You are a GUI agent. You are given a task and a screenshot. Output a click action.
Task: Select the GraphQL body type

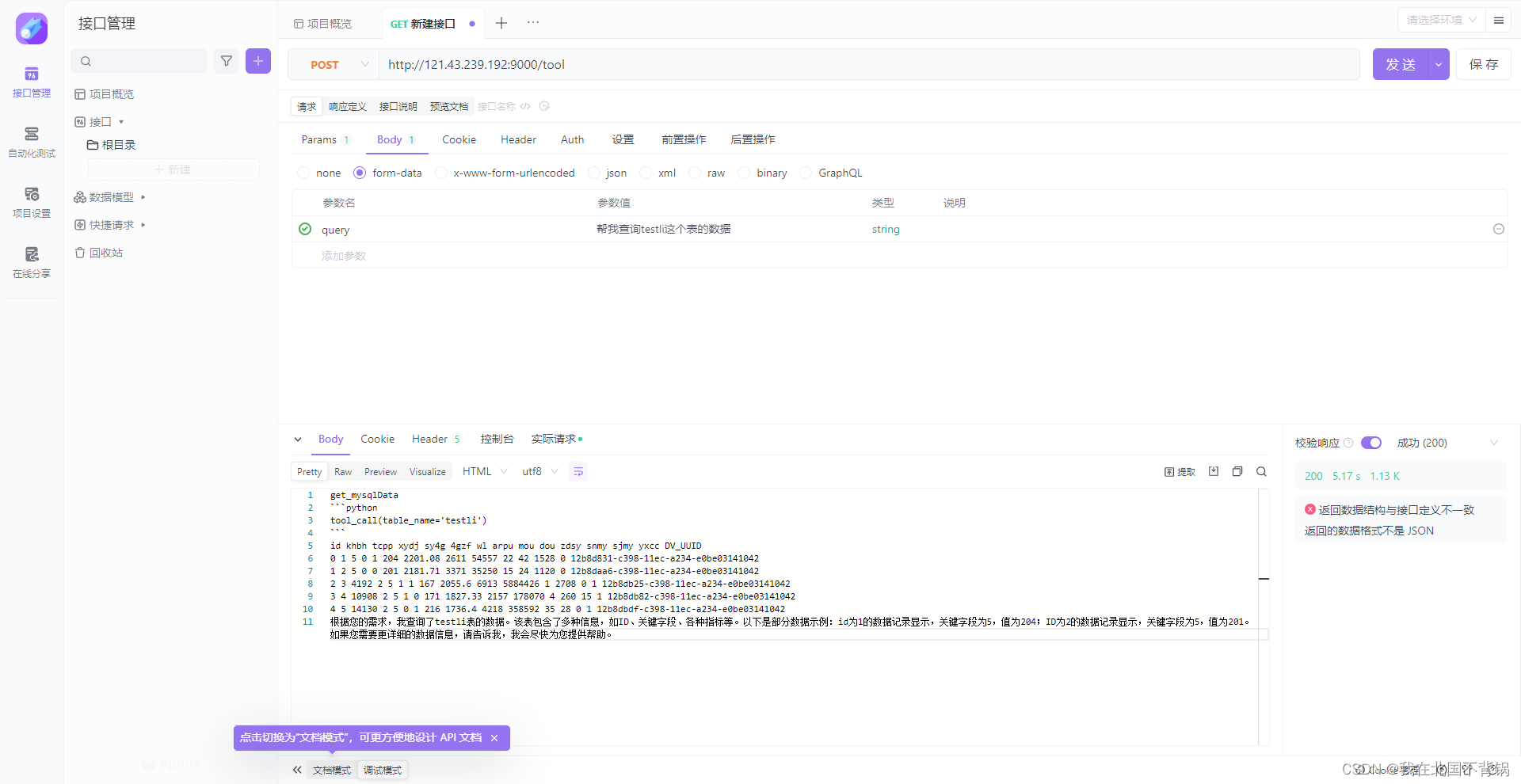[831, 173]
